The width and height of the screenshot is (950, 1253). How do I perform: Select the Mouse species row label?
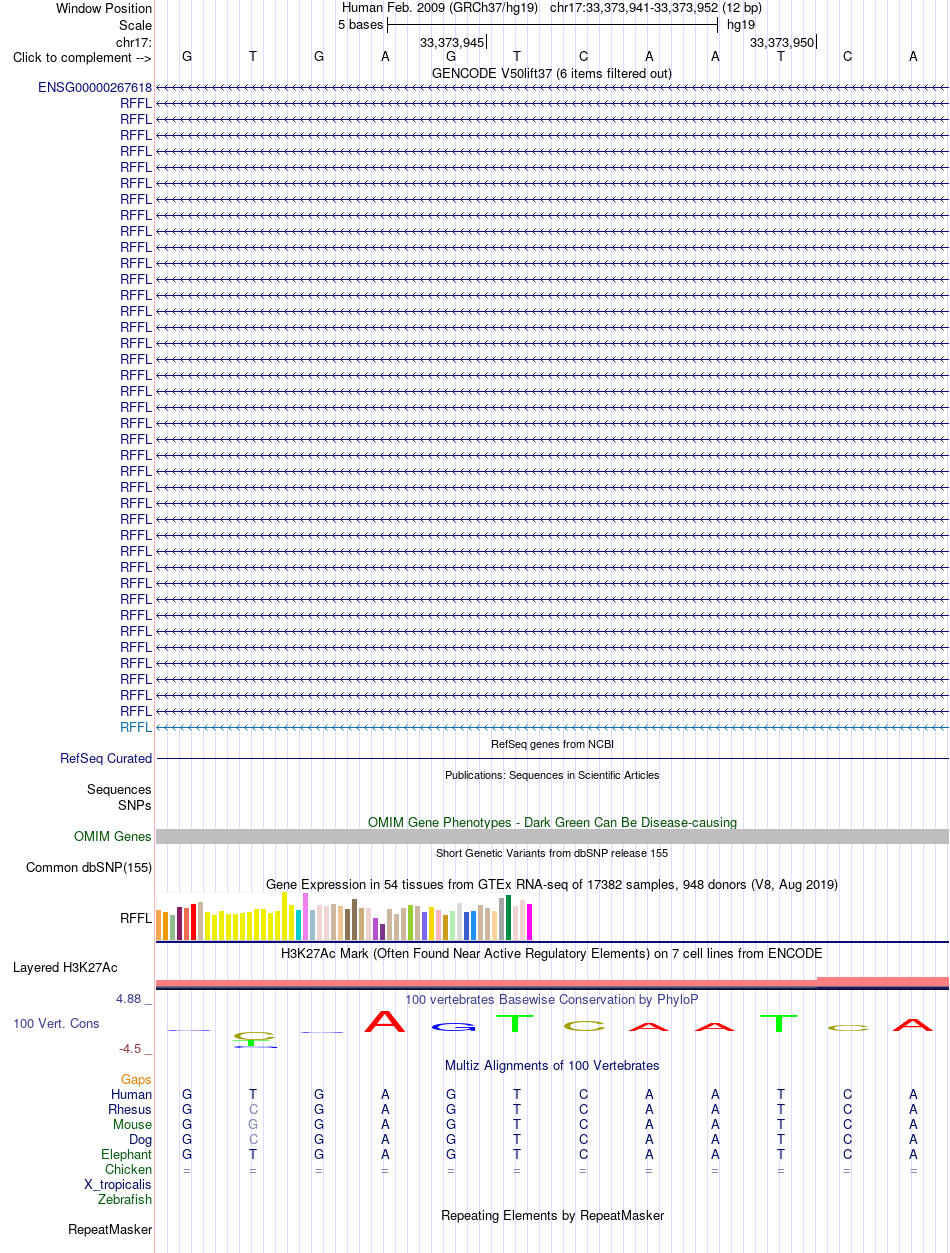click(x=133, y=1125)
